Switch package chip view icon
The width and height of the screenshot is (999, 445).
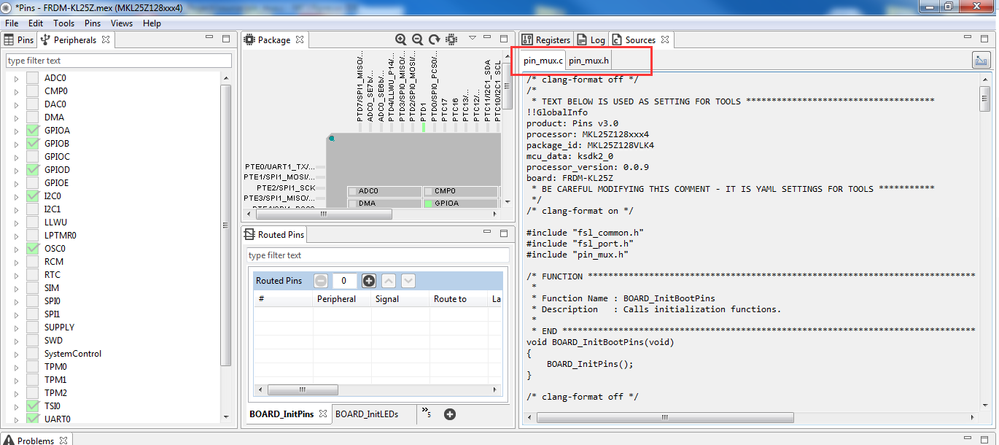click(451, 40)
